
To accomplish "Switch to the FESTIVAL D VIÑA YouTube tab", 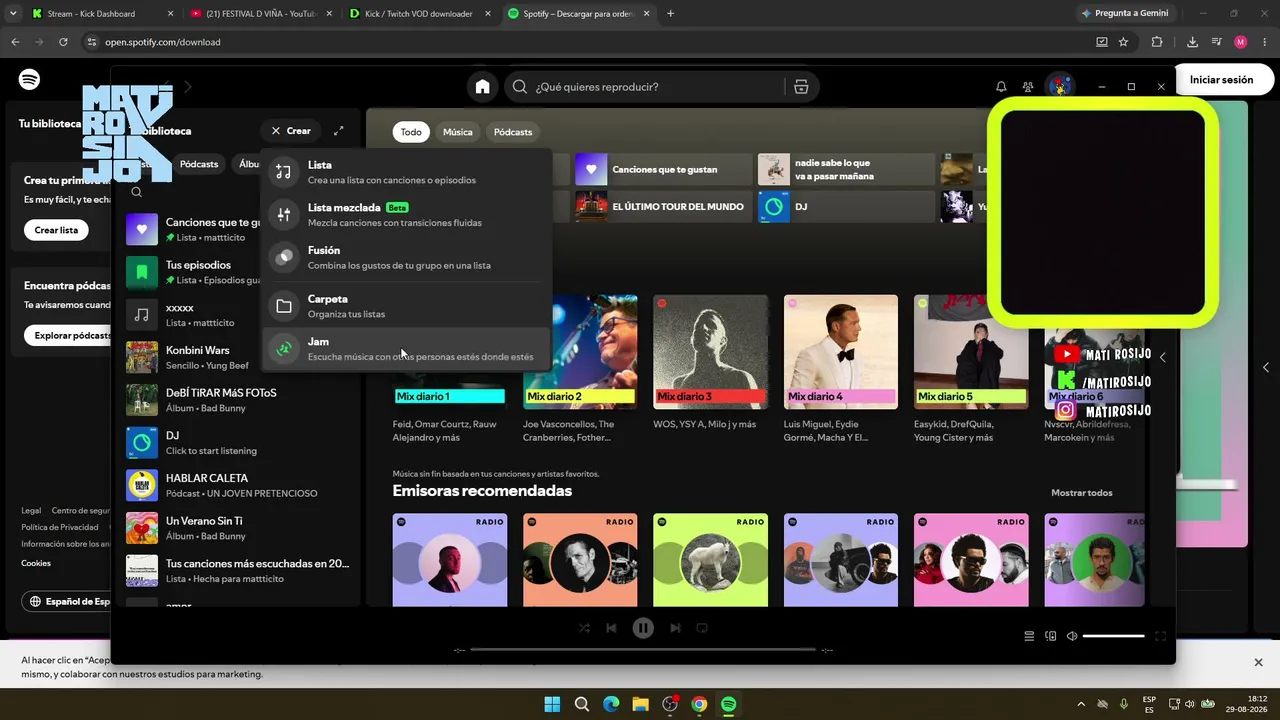I will click(x=261, y=14).
